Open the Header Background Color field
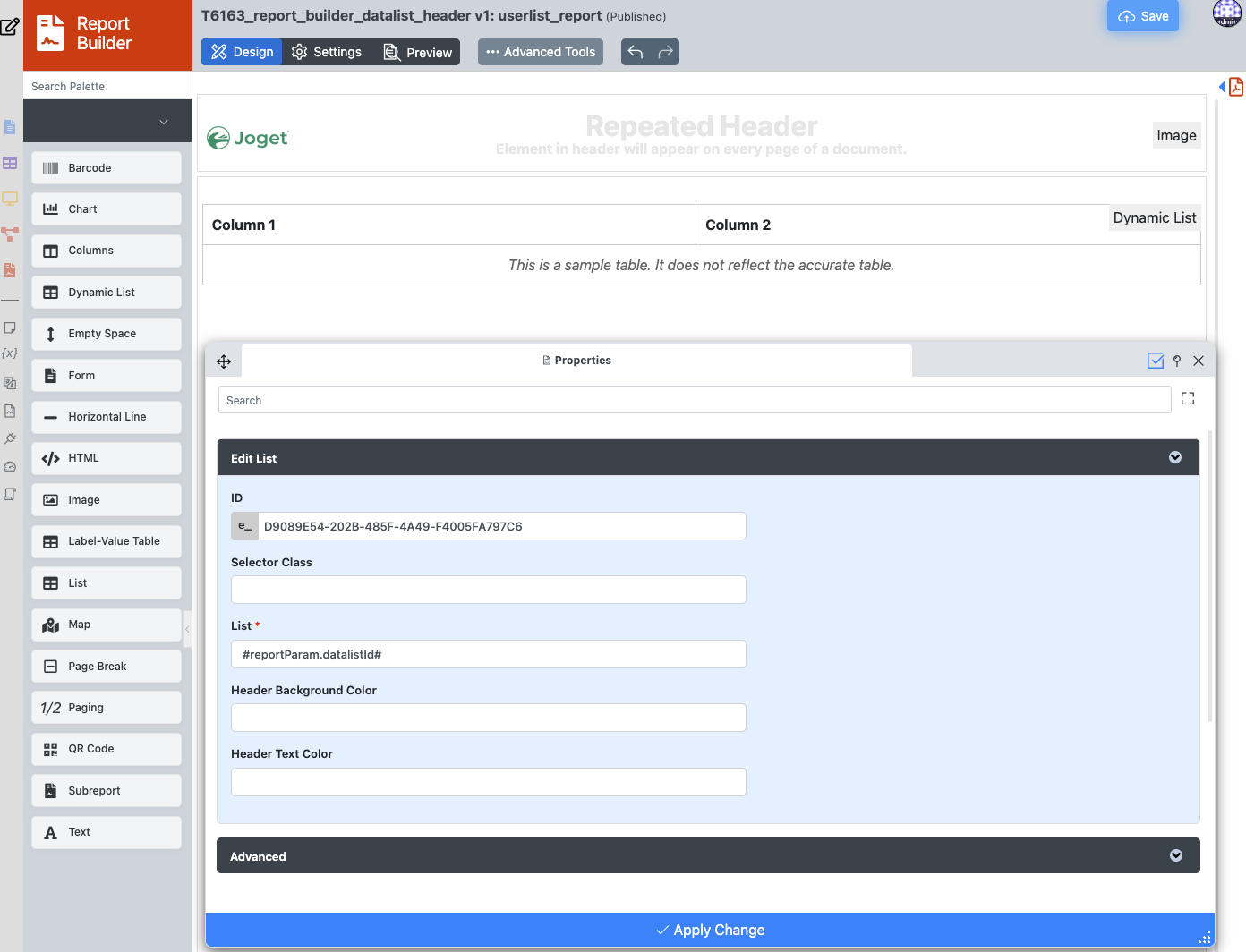 489,718
